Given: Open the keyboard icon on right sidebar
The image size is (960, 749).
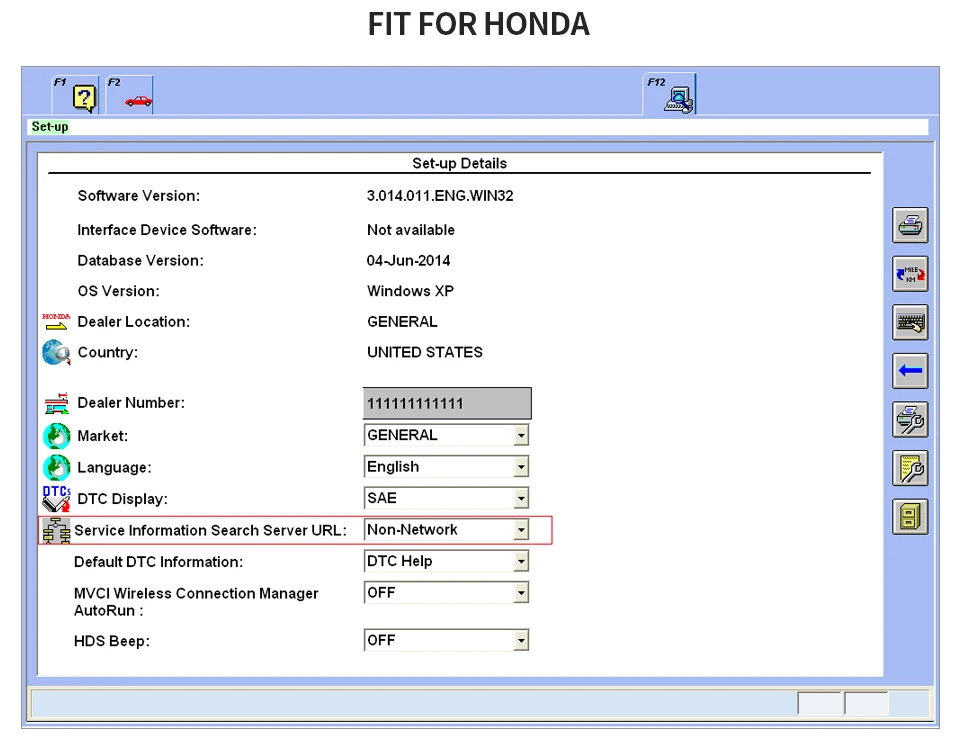Looking at the screenshot, I should pos(910,322).
